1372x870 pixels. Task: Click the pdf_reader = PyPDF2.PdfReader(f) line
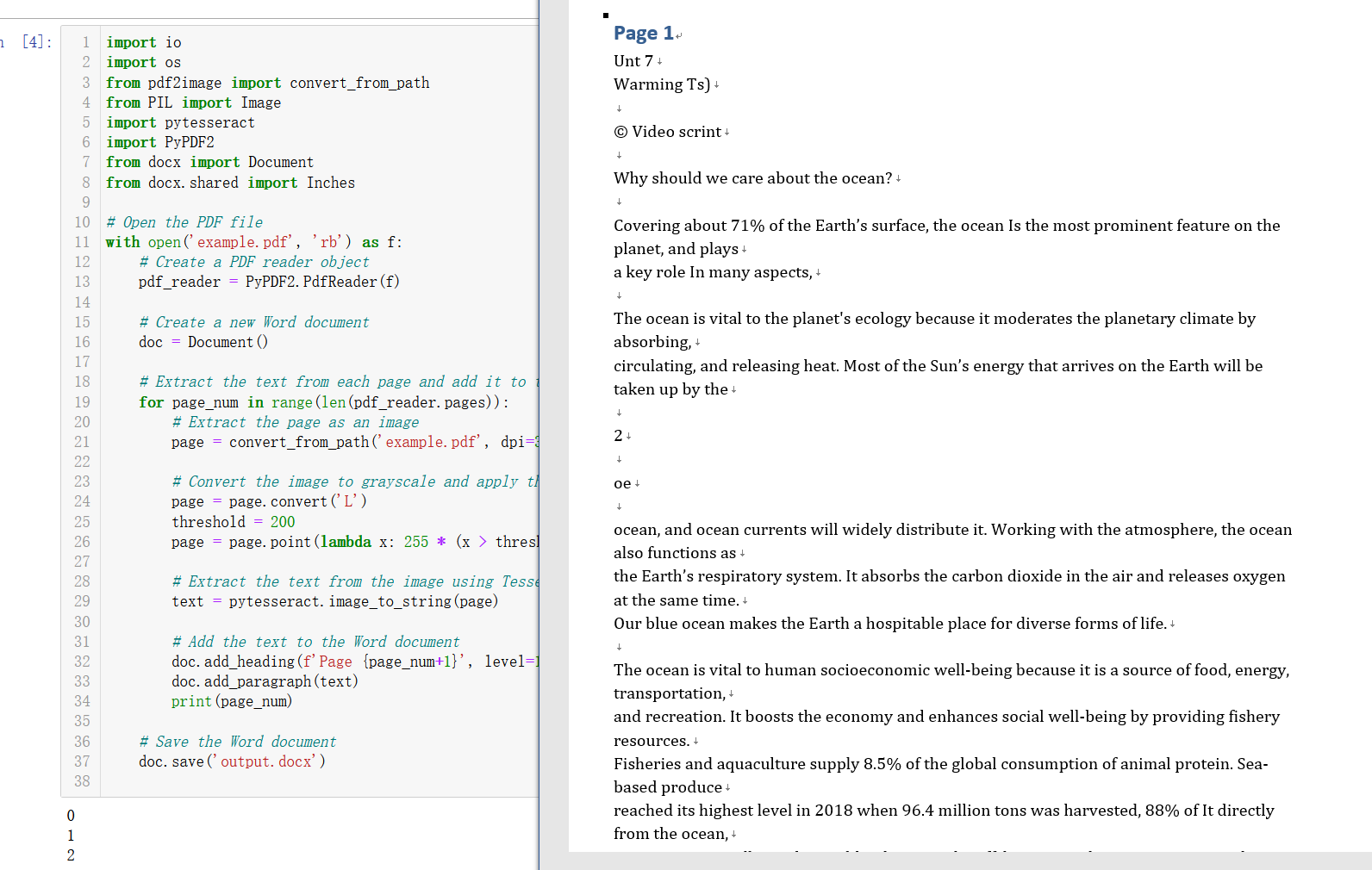pyautogui.click(x=269, y=282)
